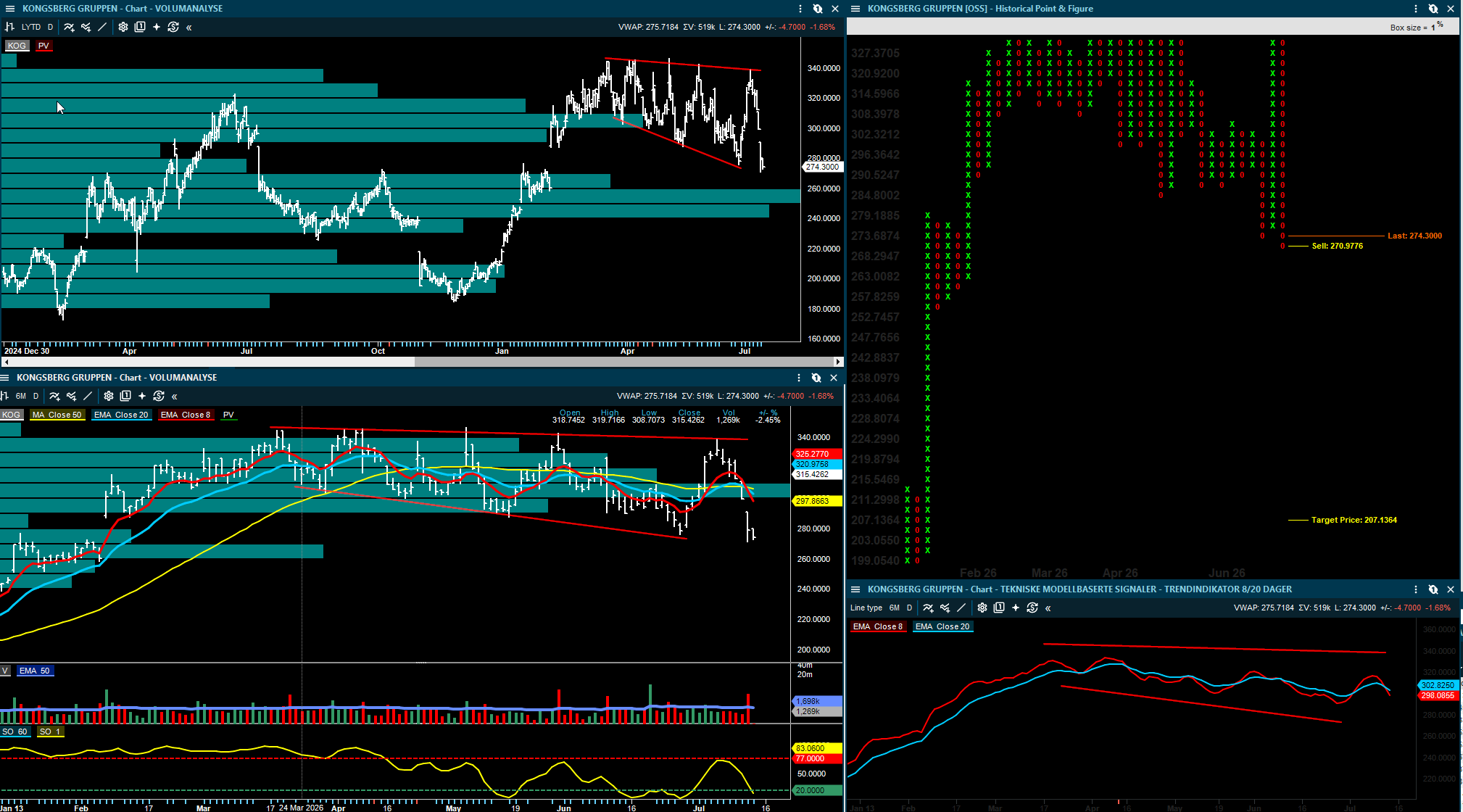Toggle KOG series label in top chart

pos(17,46)
